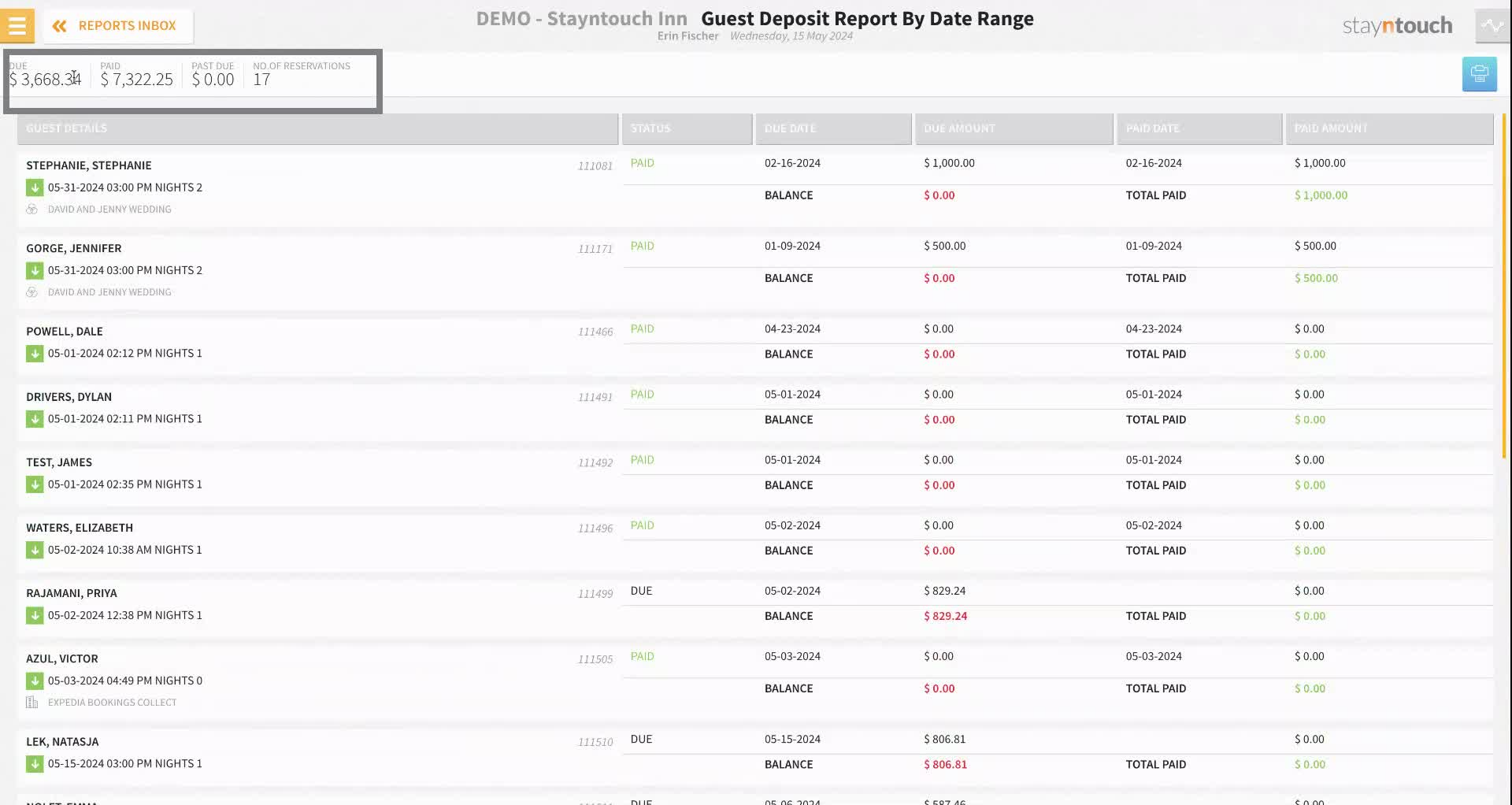Click the Paid Amount column header

tap(1389, 128)
